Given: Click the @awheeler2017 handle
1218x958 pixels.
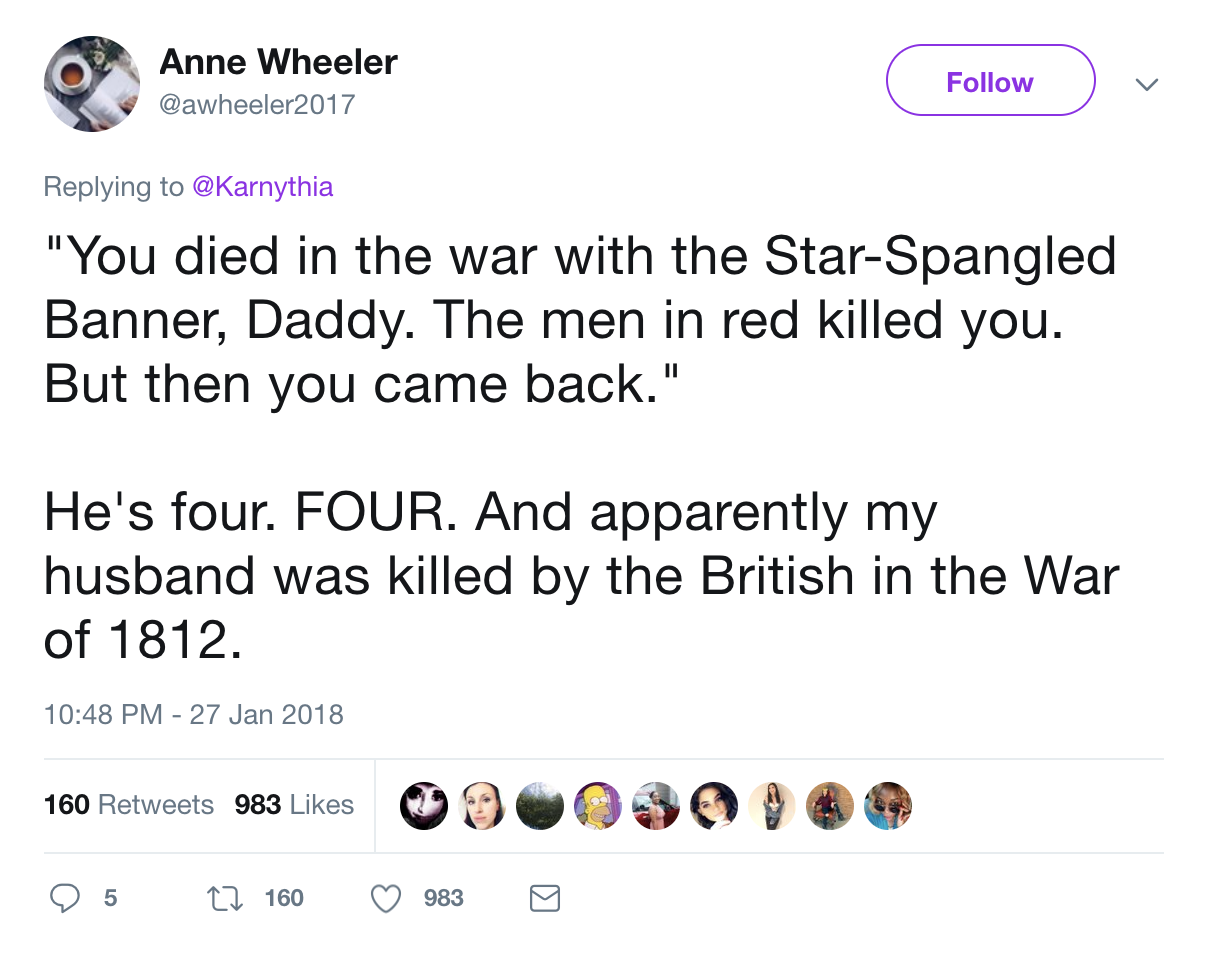Looking at the screenshot, I should [x=257, y=103].
